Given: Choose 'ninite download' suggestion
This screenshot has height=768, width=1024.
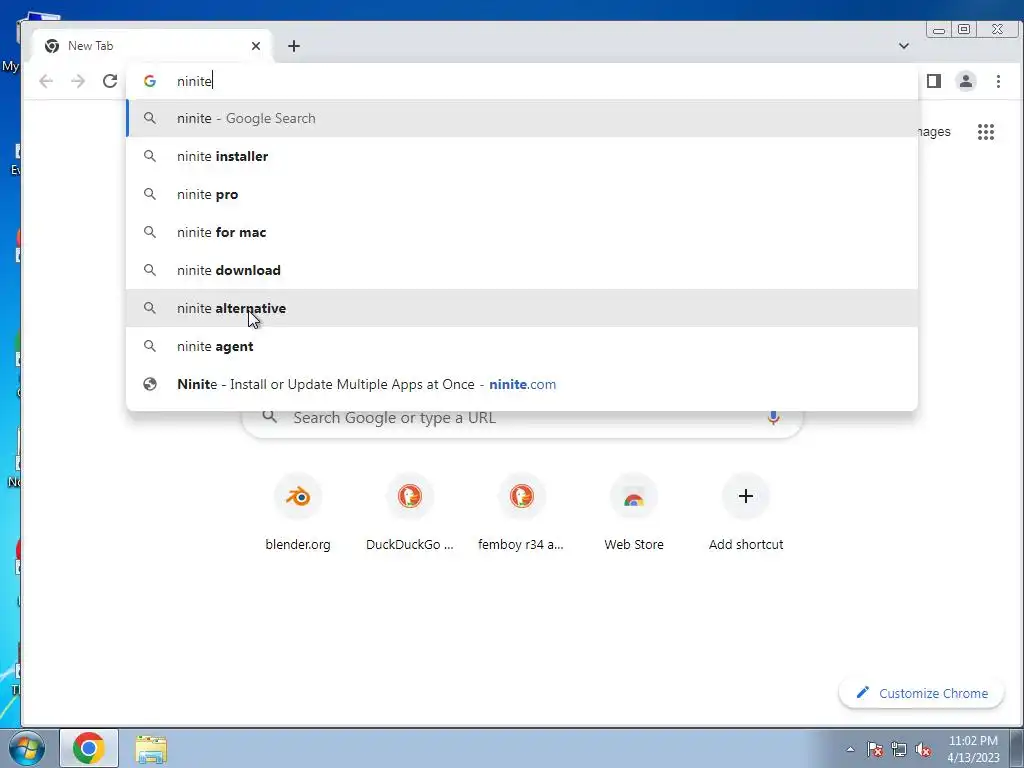Looking at the screenshot, I should coord(522,270).
